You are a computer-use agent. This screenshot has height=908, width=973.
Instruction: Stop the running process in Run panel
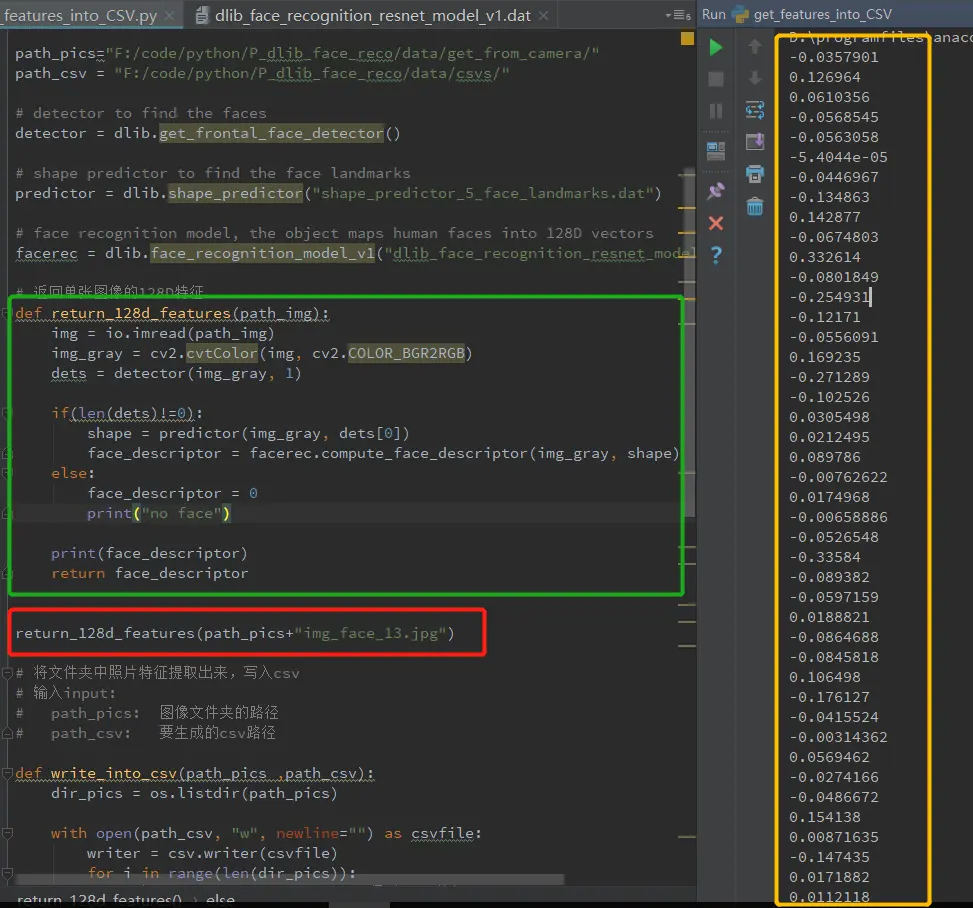point(715,79)
